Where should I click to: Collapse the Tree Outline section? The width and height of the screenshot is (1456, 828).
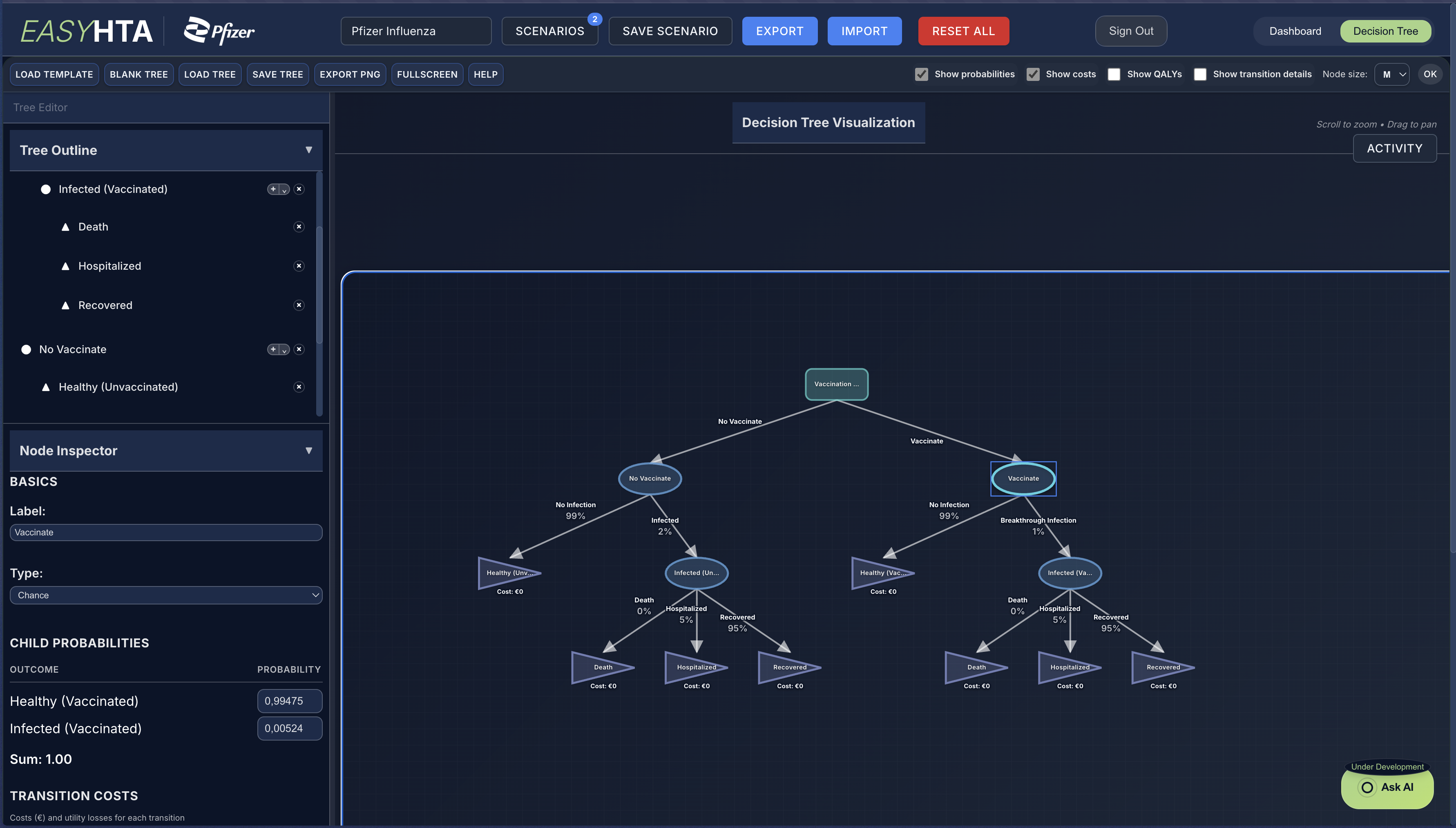(308, 150)
